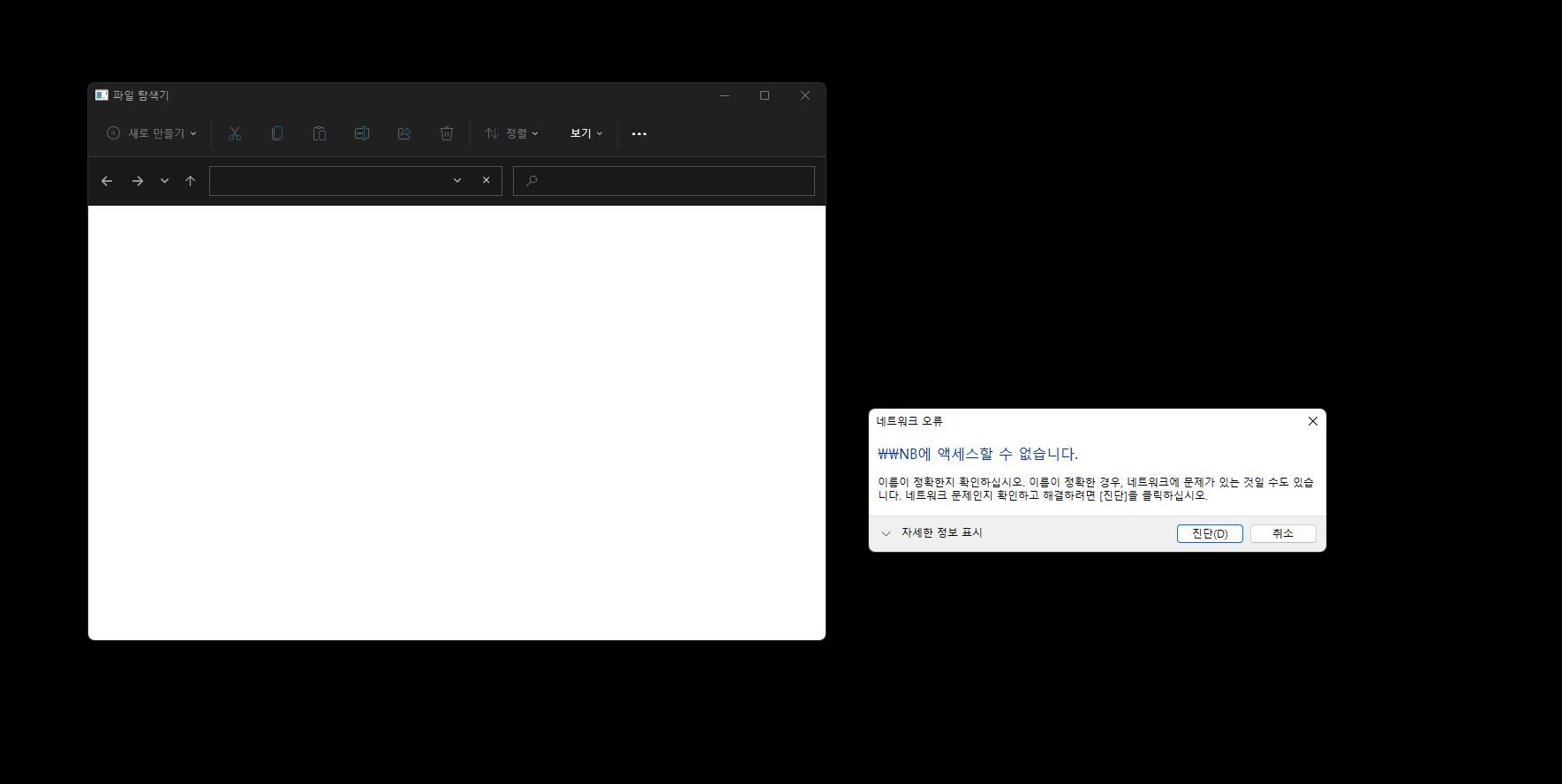Click the File Explorer search box
This screenshot has width=1562, height=784.
pos(664,181)
